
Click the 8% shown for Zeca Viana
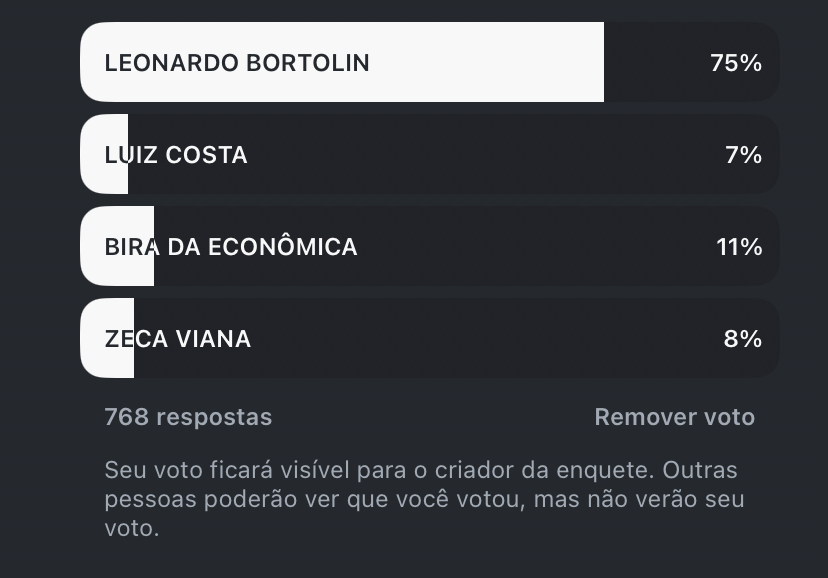point(744,338)
